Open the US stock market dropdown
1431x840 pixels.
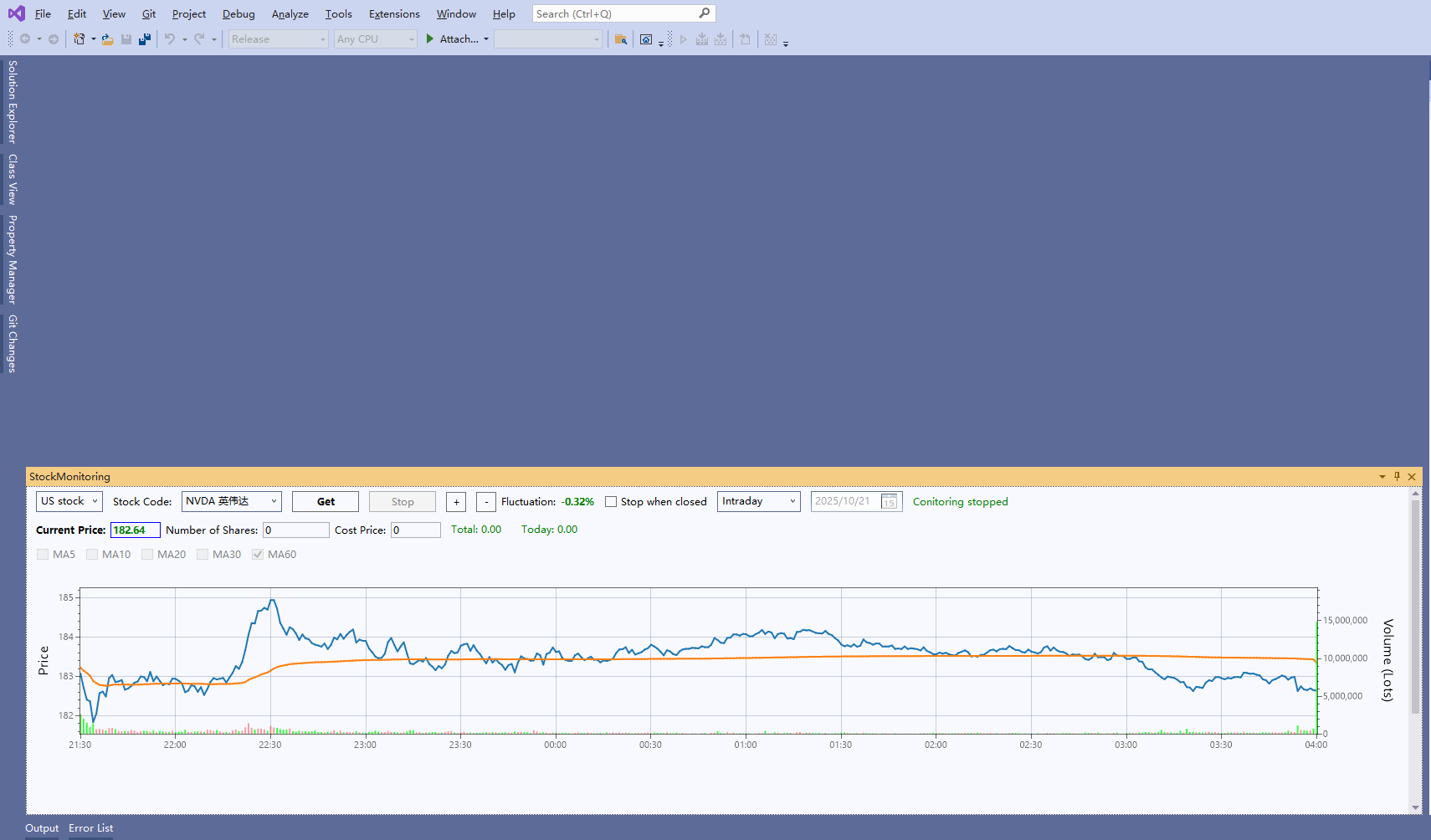[x=69, y=501]
